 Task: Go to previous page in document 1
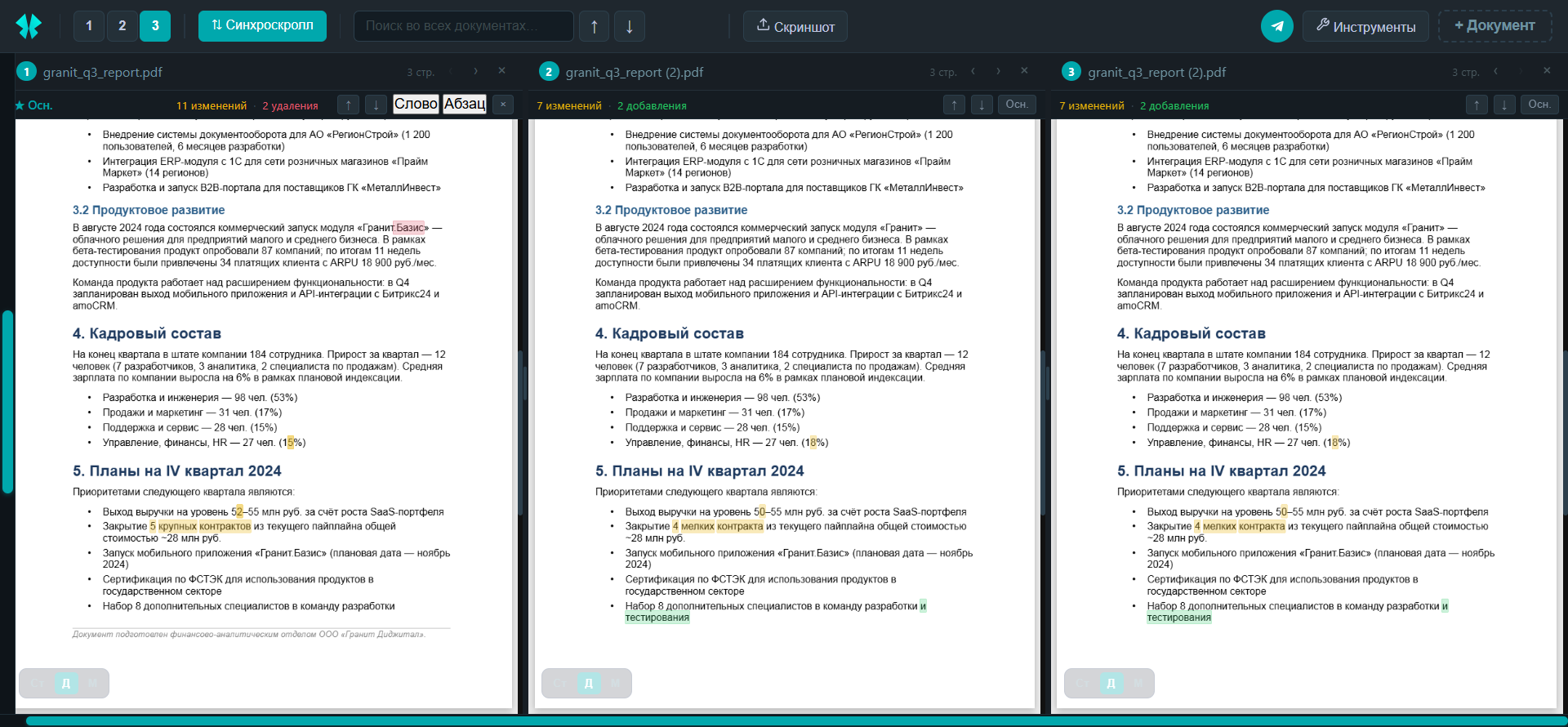click(450, 72)
